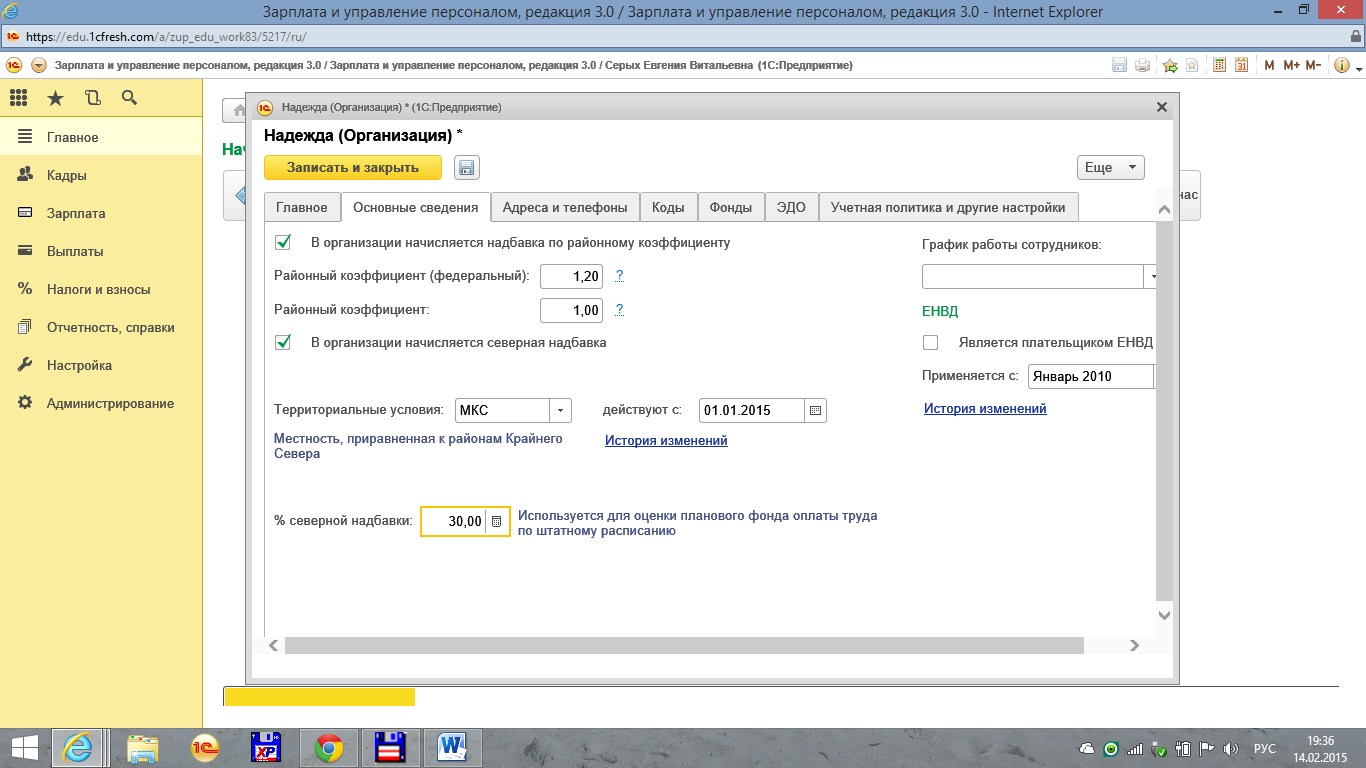
Task: Open calendar picker next to date 01.01.2015
Action: [x=816, y=411]
